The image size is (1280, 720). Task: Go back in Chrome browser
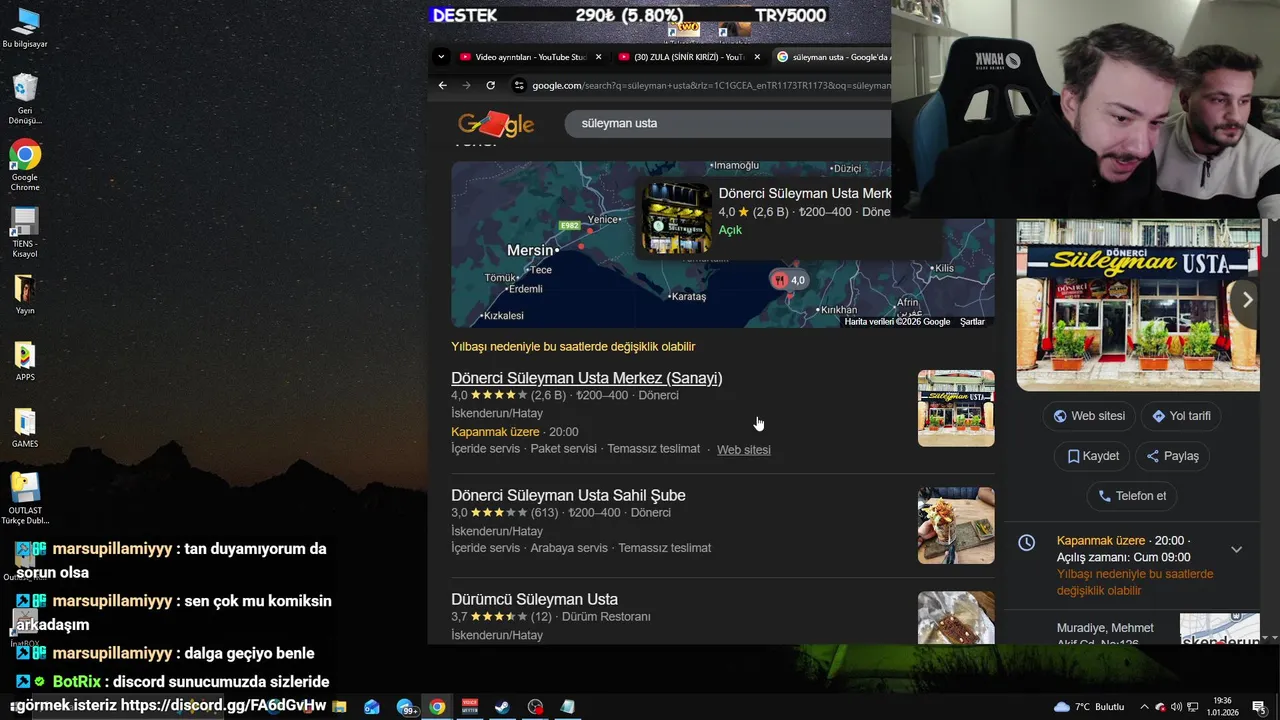click(x=443, y=85)
